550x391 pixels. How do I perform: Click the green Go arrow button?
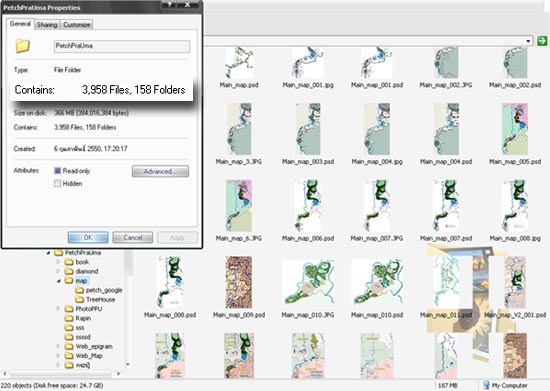pos(542,41)
